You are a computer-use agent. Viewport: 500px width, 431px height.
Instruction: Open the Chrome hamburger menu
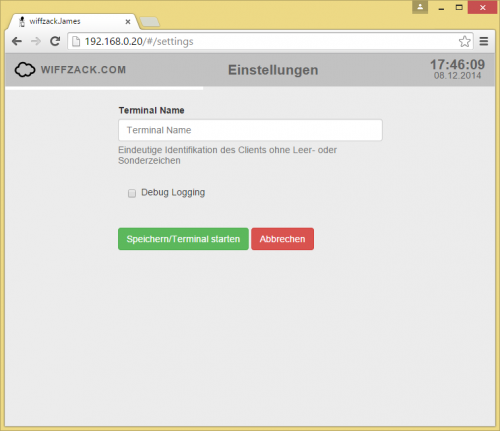pyautogui.click(x=484, y=41)
